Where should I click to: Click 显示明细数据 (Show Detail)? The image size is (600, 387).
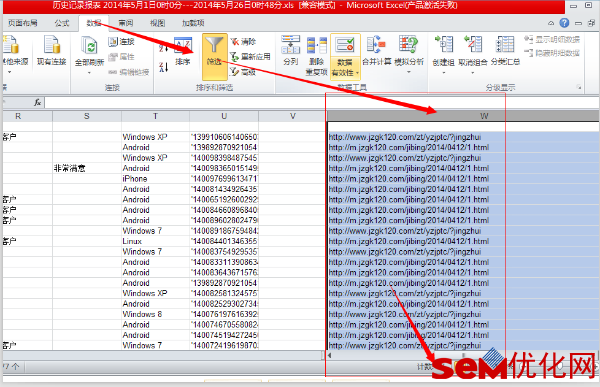click(x=552, y=39)
